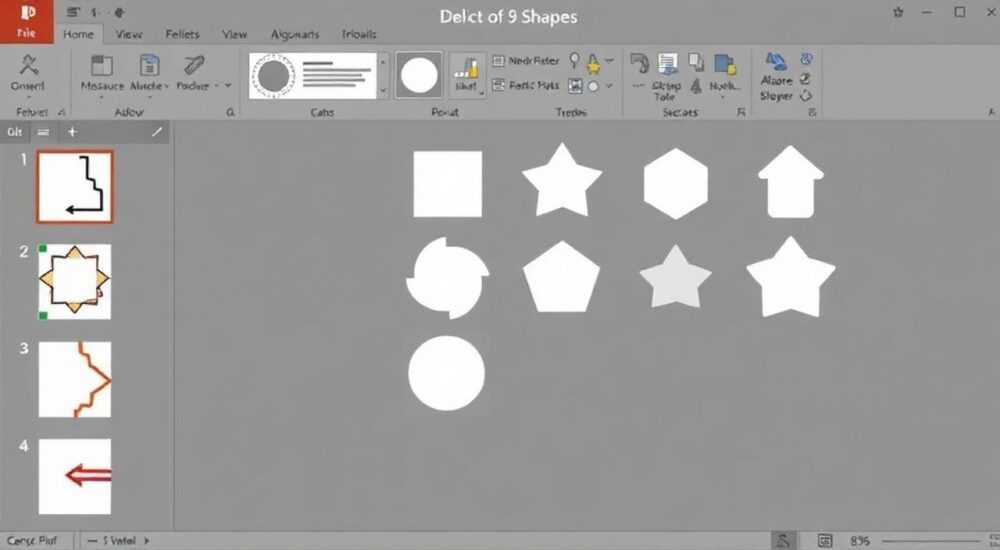
Task: Click the Paduze brush icon
Action: (193, 65)
